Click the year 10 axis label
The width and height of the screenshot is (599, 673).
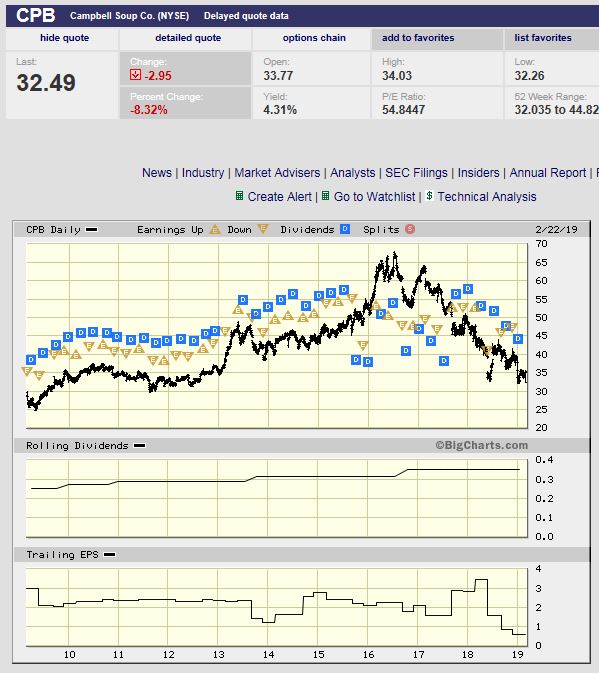[x=70, y=655]
